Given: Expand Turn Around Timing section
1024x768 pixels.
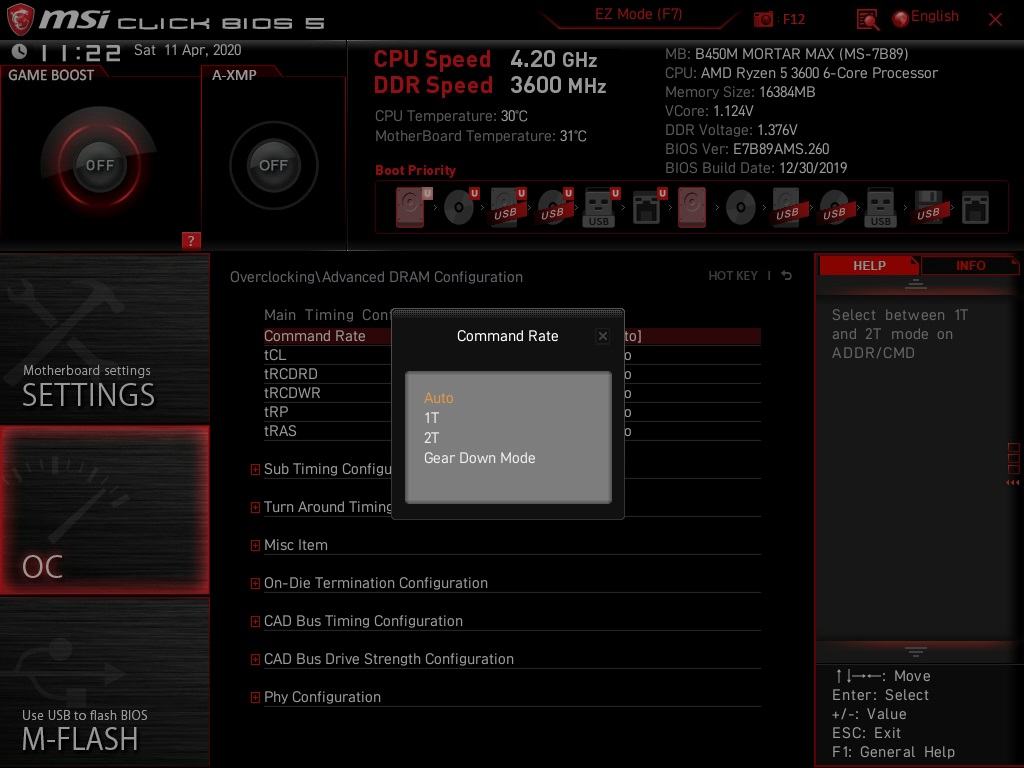Looking at the screenshot, I should (255, 507).
